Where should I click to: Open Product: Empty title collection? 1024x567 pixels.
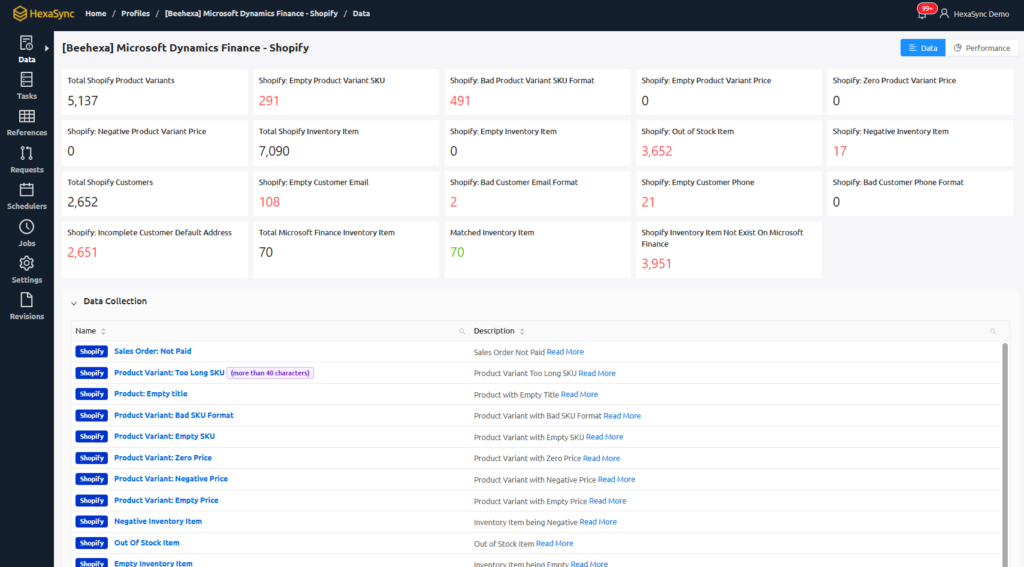150,393
